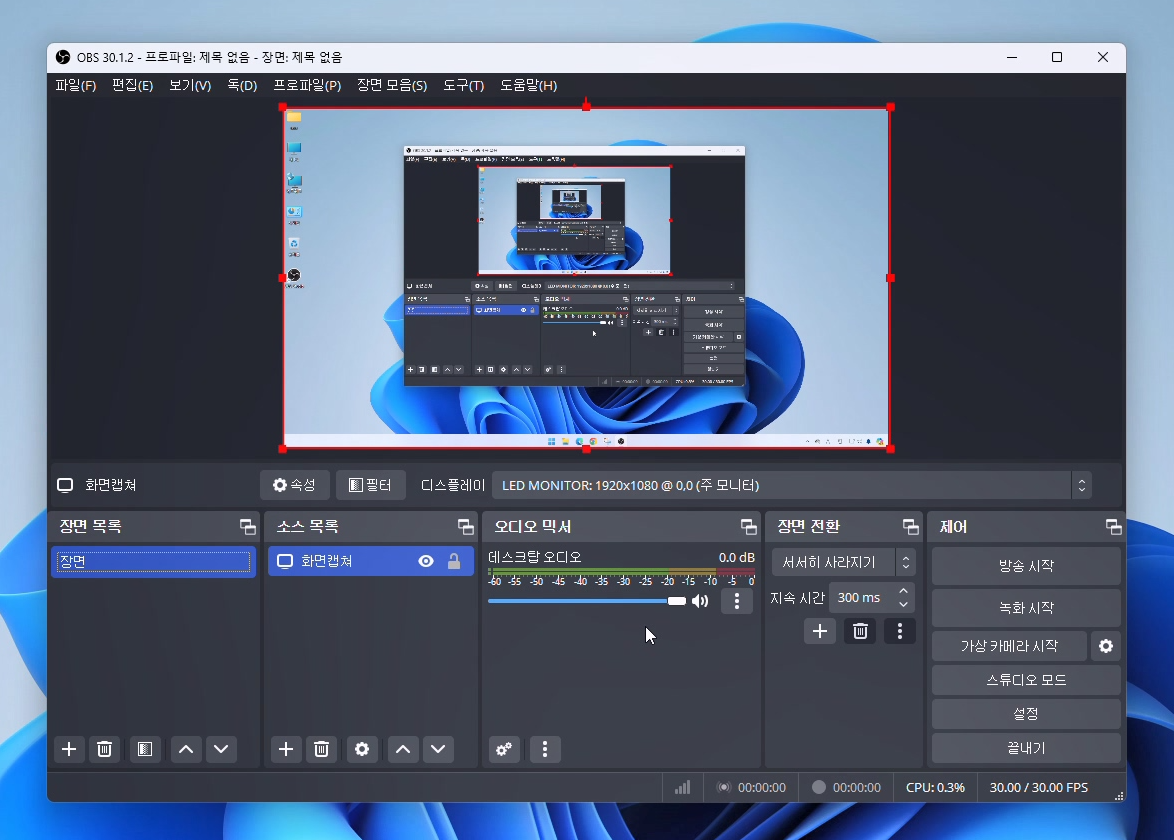The image size is (1174, 840).
Task: Open source properties gear in source list
Action: (x=362, y=749)
